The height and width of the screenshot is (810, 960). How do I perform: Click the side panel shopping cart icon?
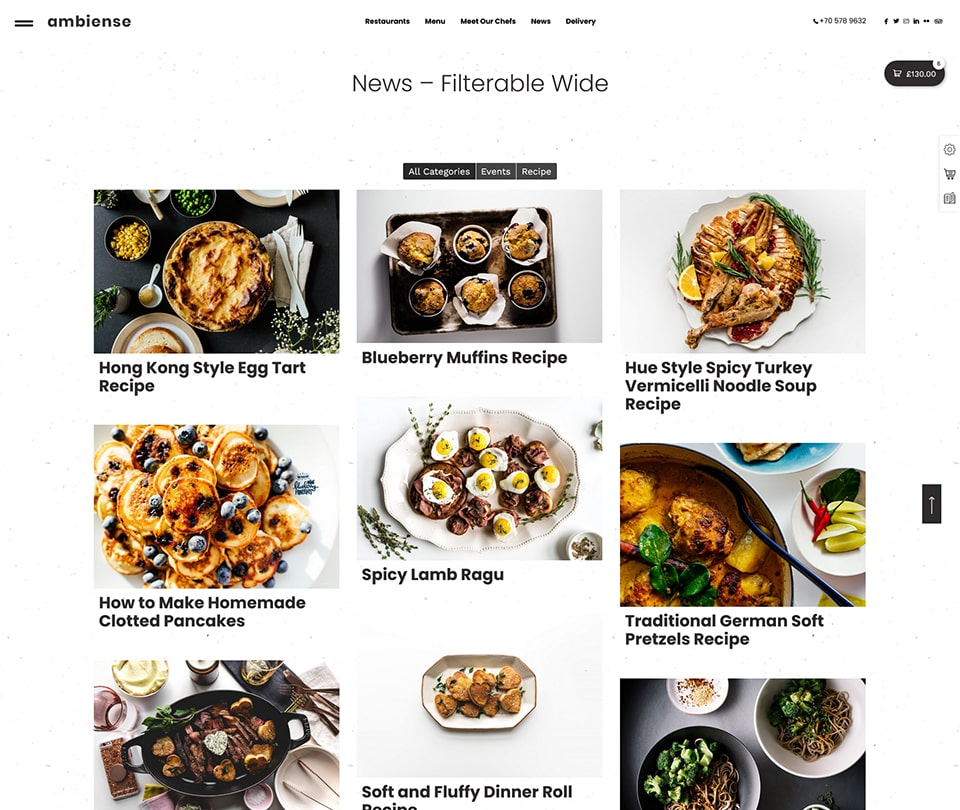[950, 174]
